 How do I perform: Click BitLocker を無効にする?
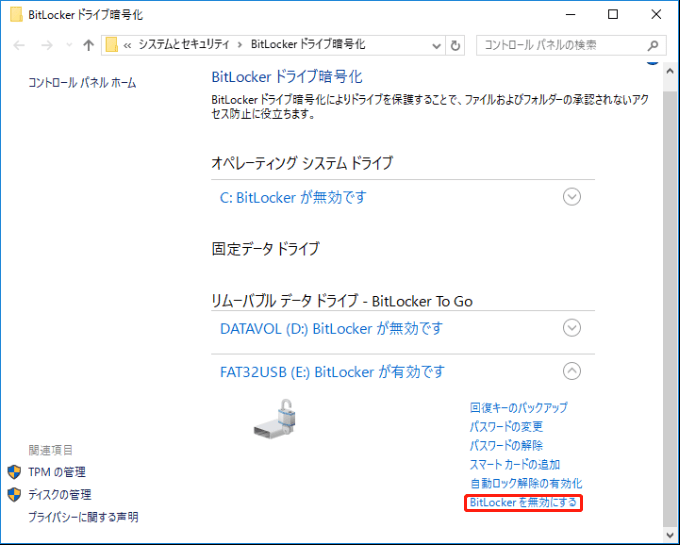(x=523, y=503)
